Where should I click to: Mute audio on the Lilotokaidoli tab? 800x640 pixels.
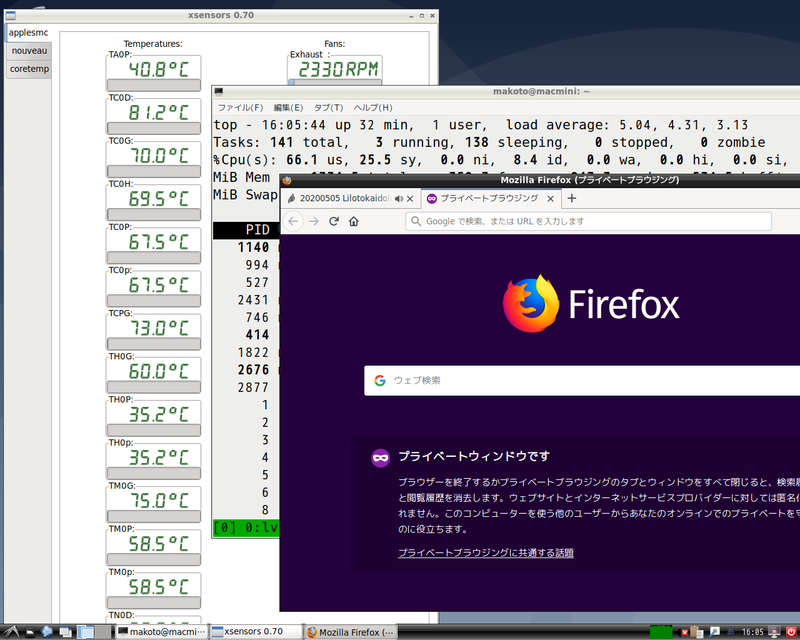coord(400,198)
